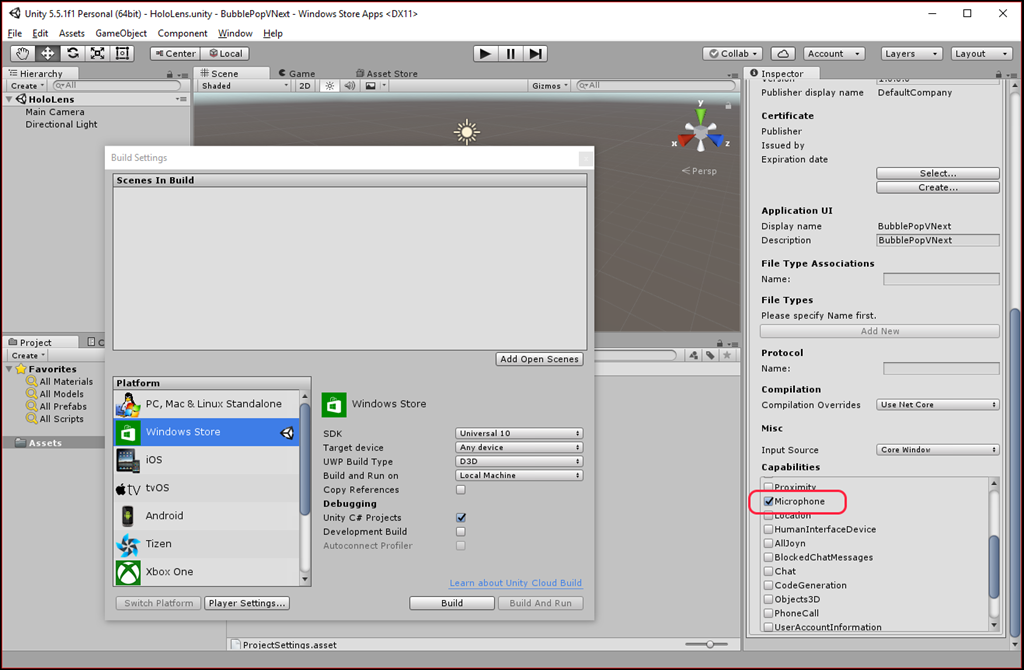
Task: Click certificate Select button
Action: [938, 174]
